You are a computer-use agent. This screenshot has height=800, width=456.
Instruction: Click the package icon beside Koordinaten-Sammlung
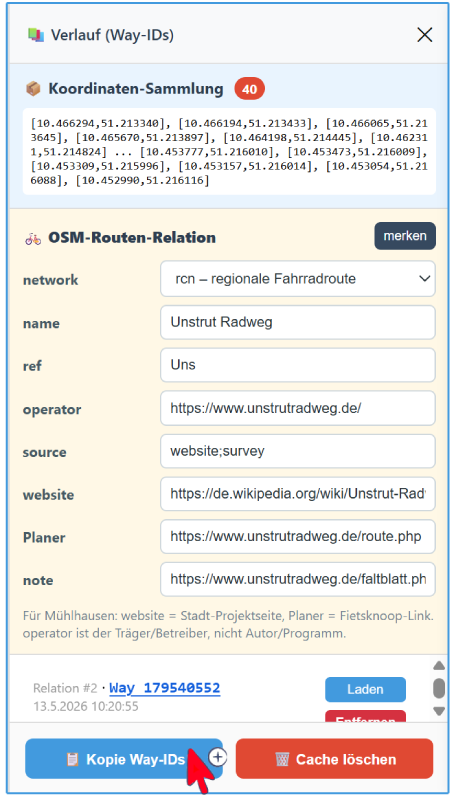[33, 89]
